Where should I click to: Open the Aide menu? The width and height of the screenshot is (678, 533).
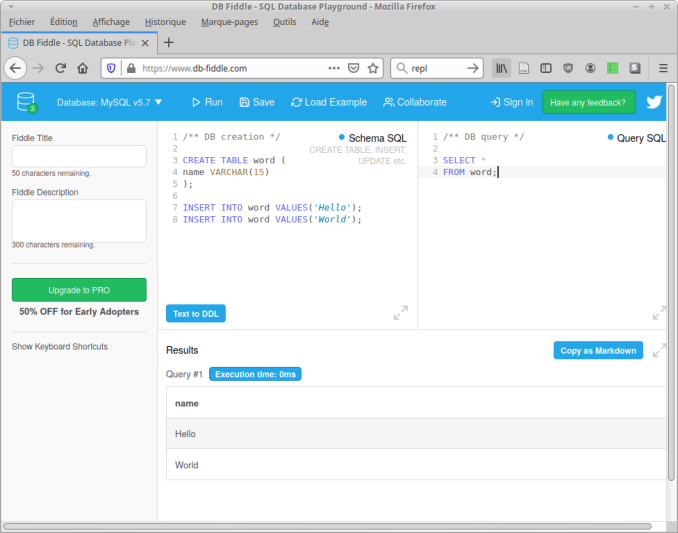point(320,22)
